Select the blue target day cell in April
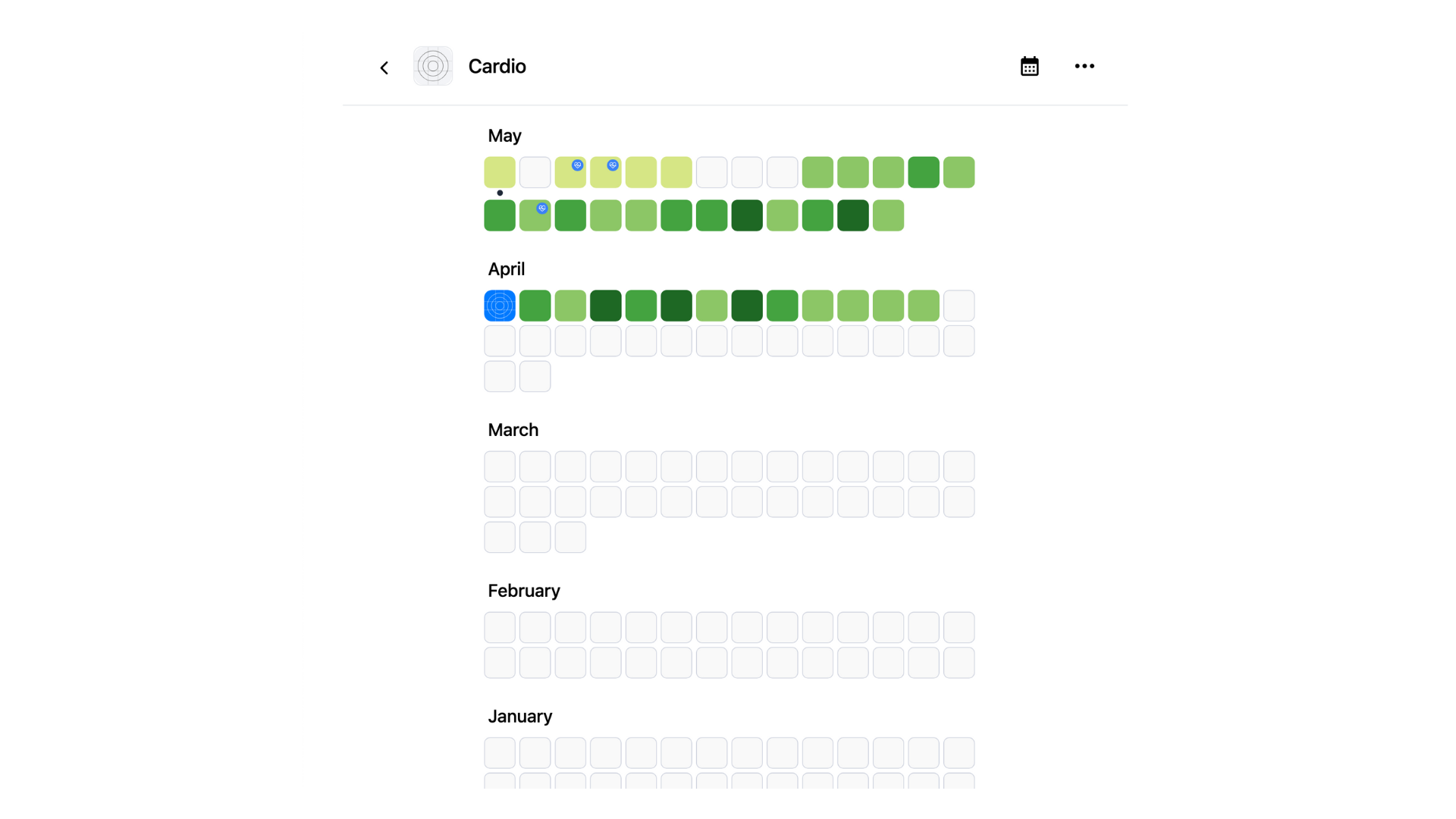The image size is (1456, 819). (x=500, y=306)
